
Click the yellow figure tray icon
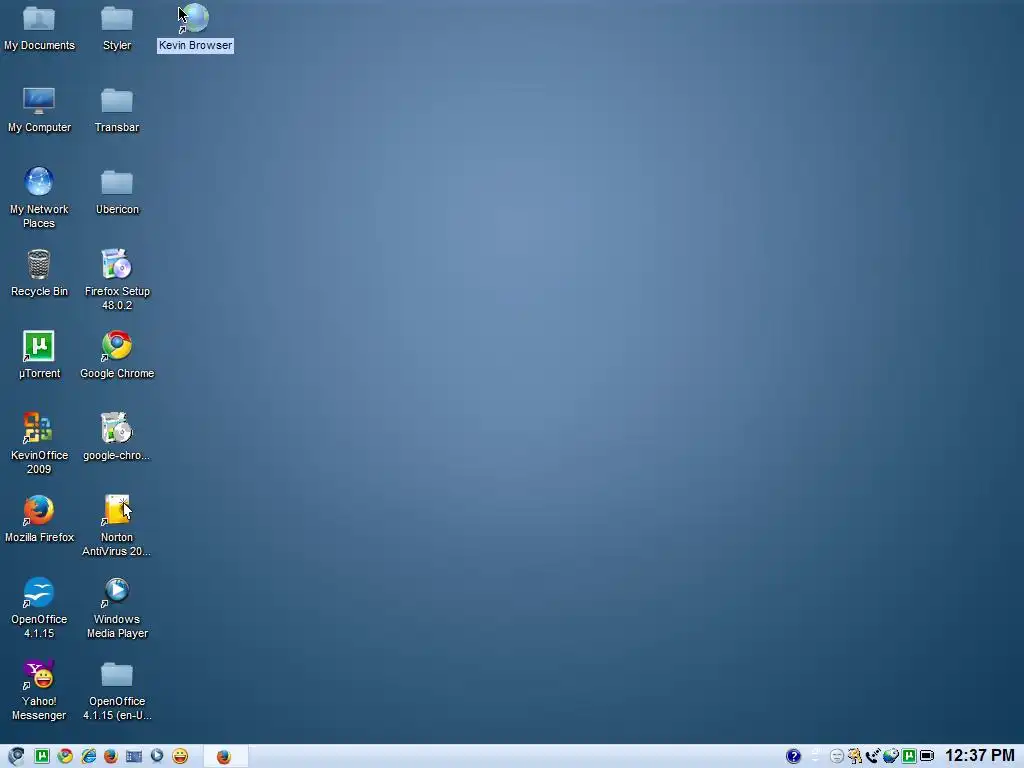(854, 756)
